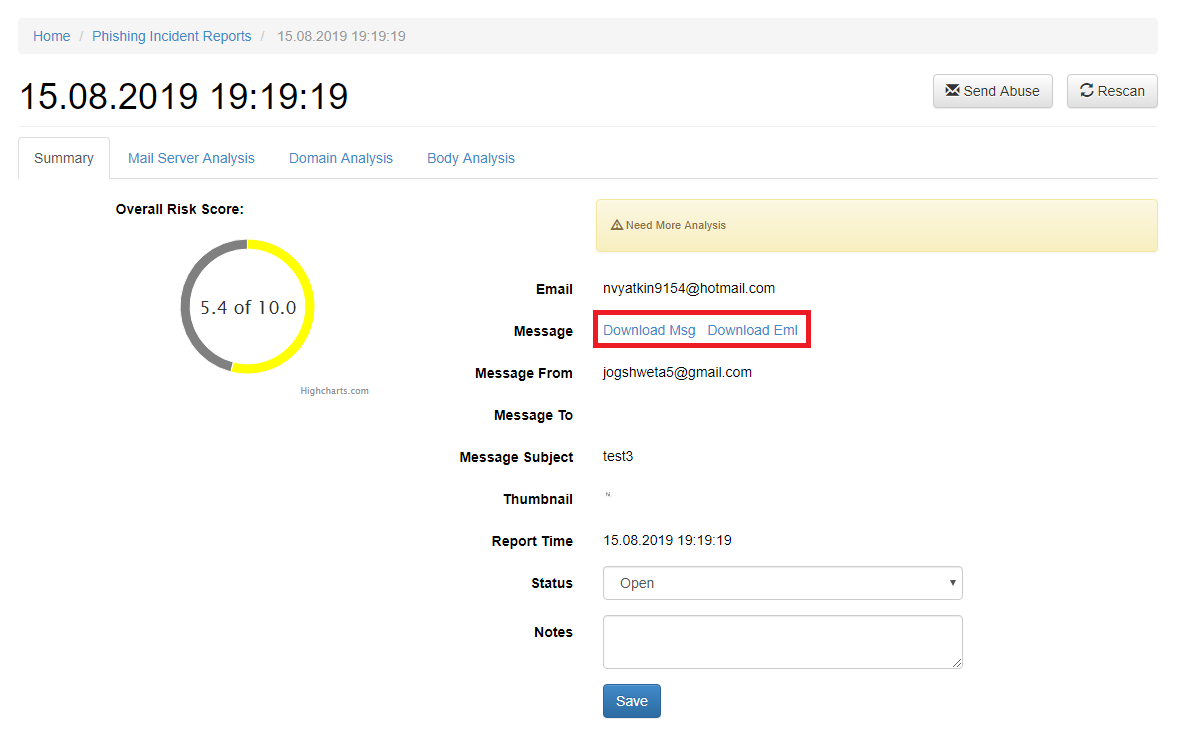Screen dimensions: 1187x730
Task: Go to Home in breadcrumb
Action: tap(51, 36)
